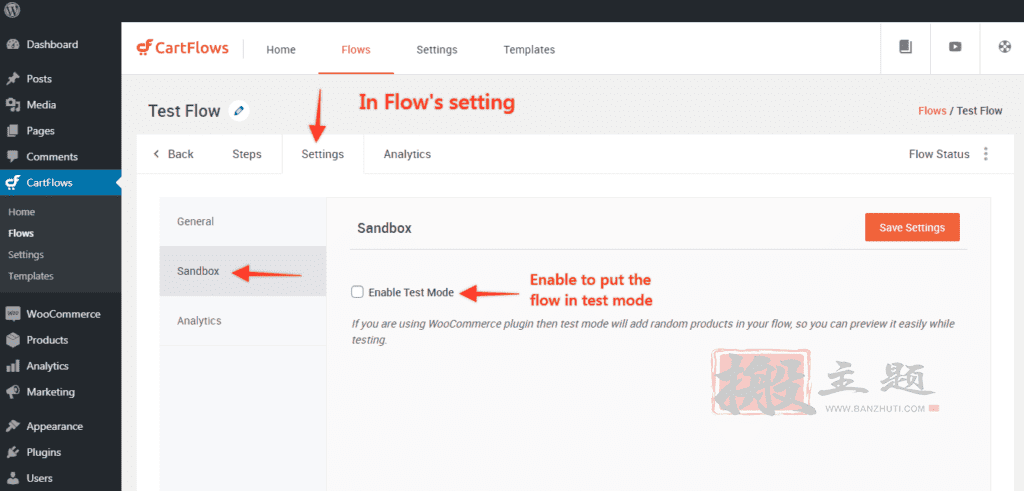Click the Sandbox section heading
The height and width of the screenshot is (491, 1024).
tap(384, 228)
